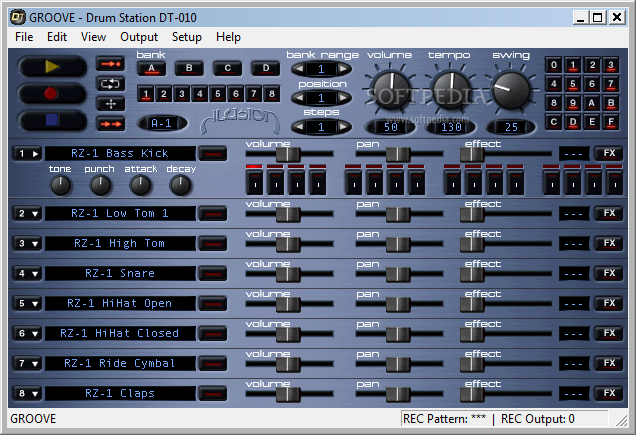Click the four-way arrows icon

click(x=110, y=103)
